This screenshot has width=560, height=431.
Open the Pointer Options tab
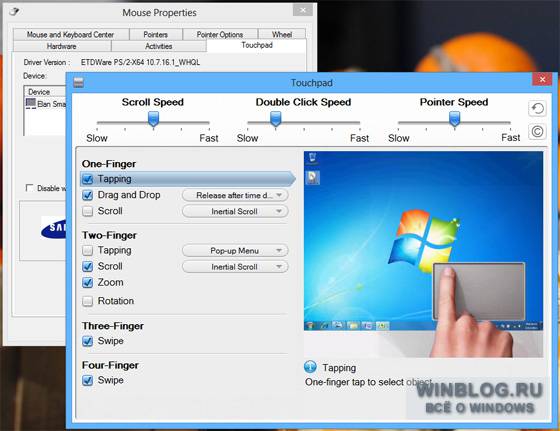pyautogui.click(x=220, y=35)
